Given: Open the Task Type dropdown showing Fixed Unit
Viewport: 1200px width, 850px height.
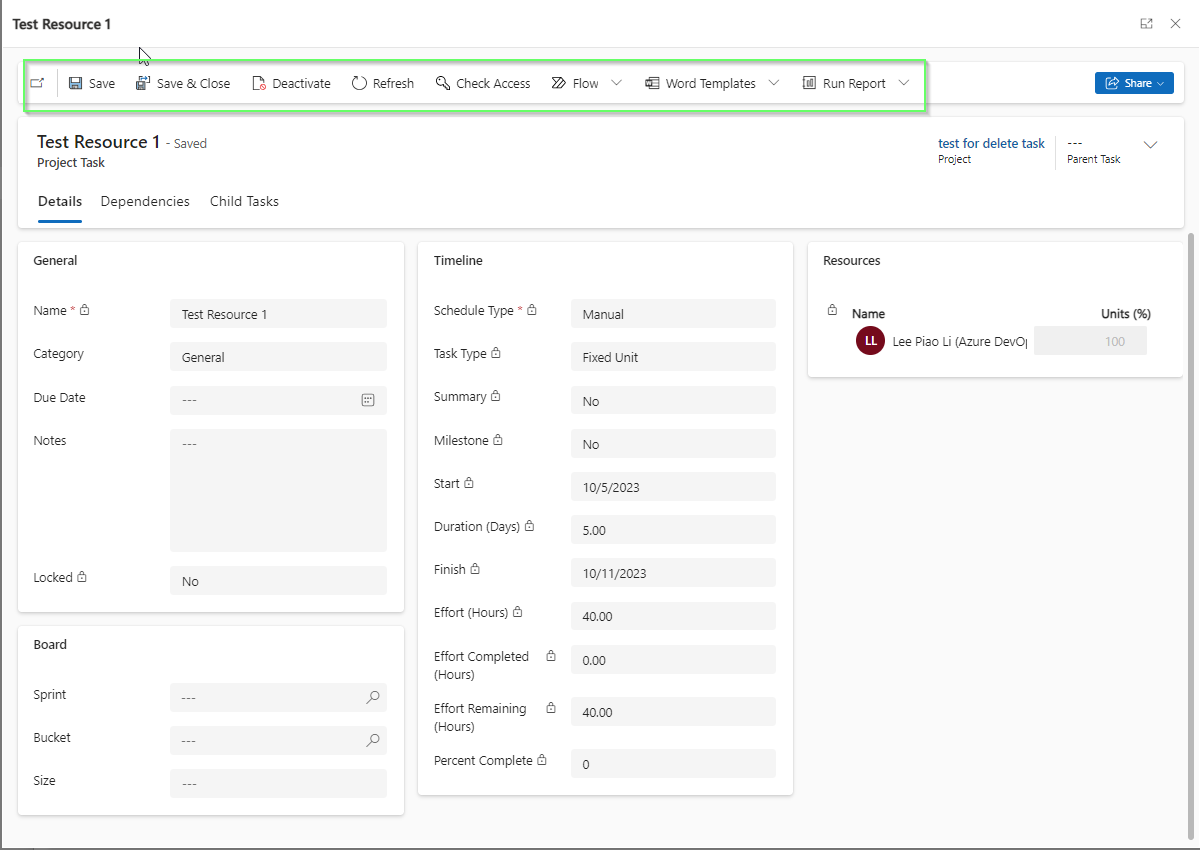Looking at the screenshot, I should [x=673, y=357].
